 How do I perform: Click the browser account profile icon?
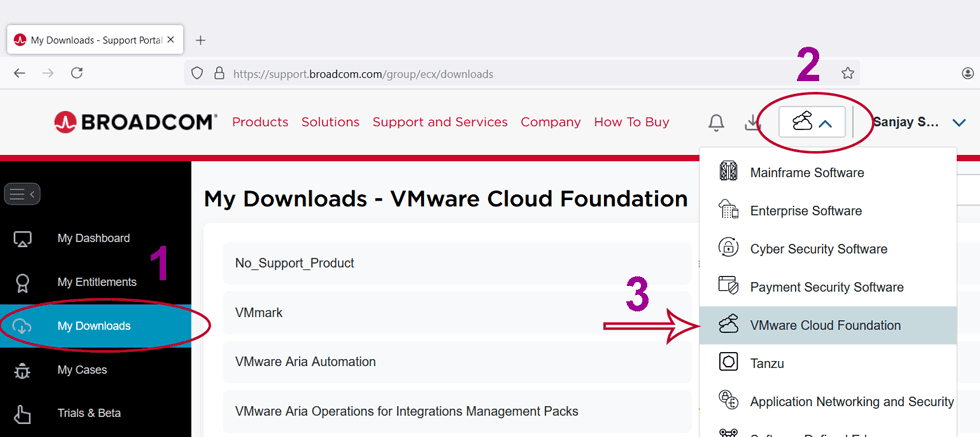pos(968,73)
